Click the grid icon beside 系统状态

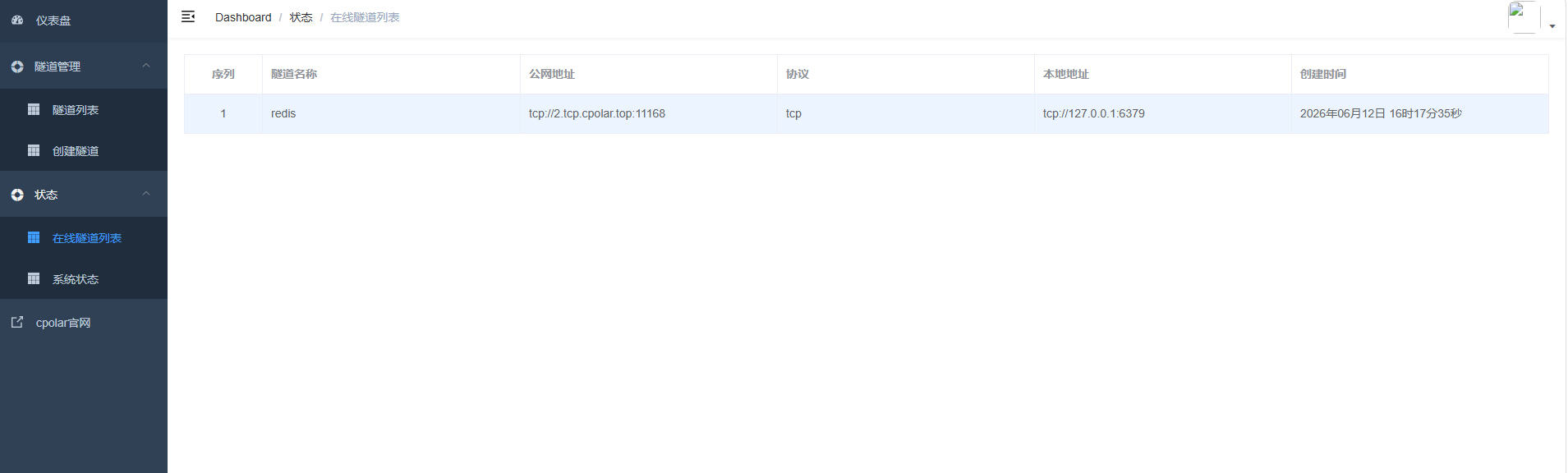click(34, 278)
